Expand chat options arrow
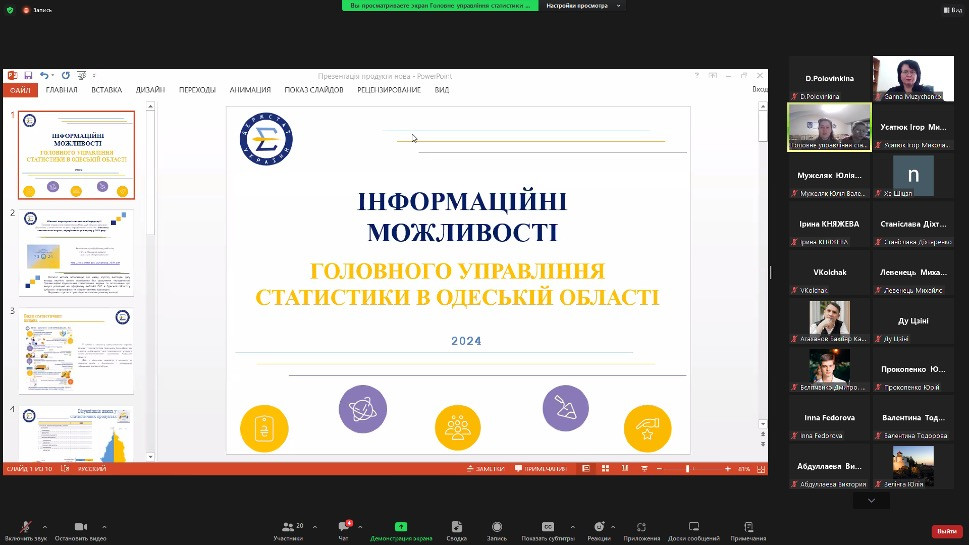 [360, 527]
